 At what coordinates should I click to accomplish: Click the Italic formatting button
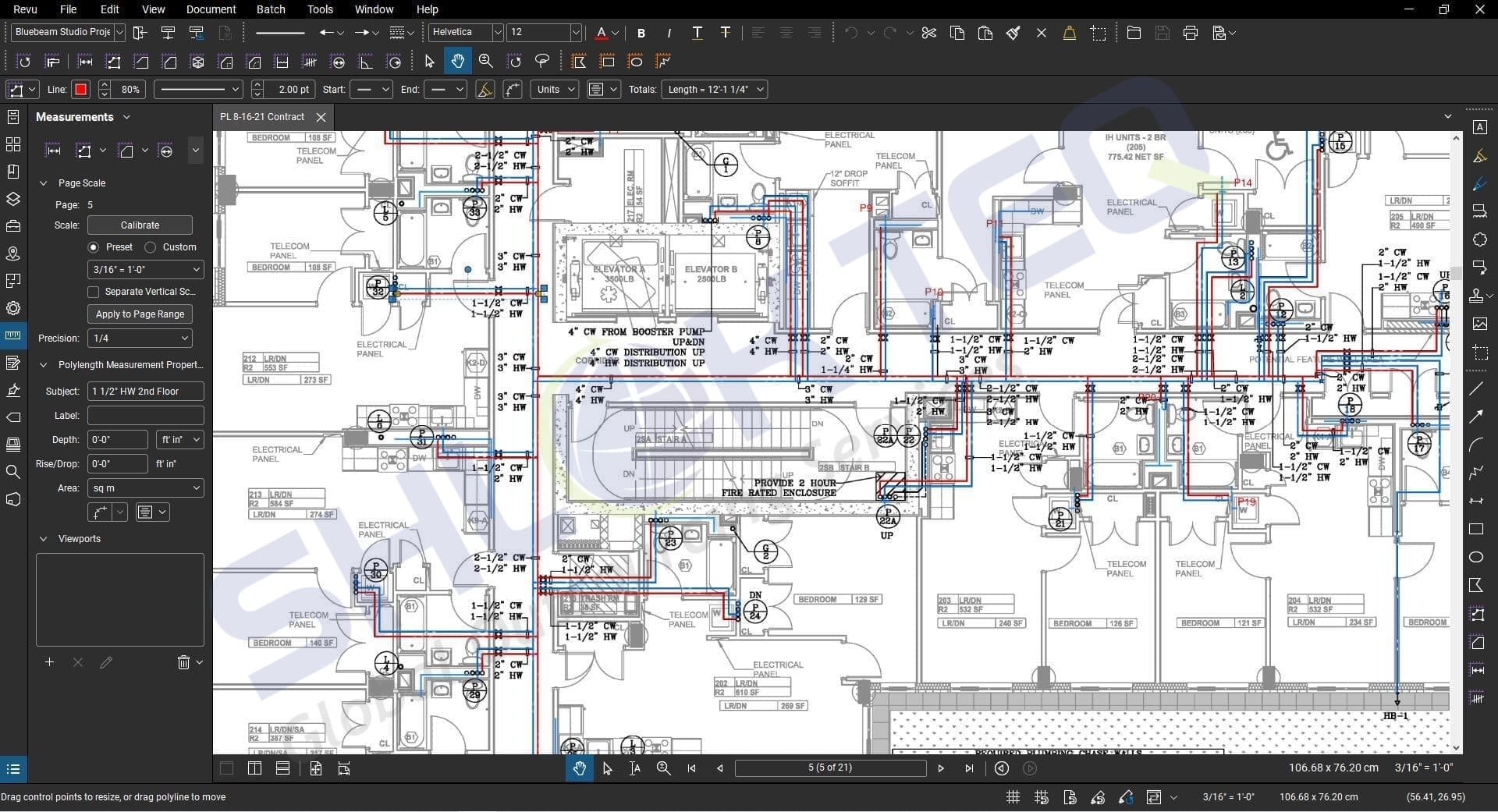click(x=669, y=33)
